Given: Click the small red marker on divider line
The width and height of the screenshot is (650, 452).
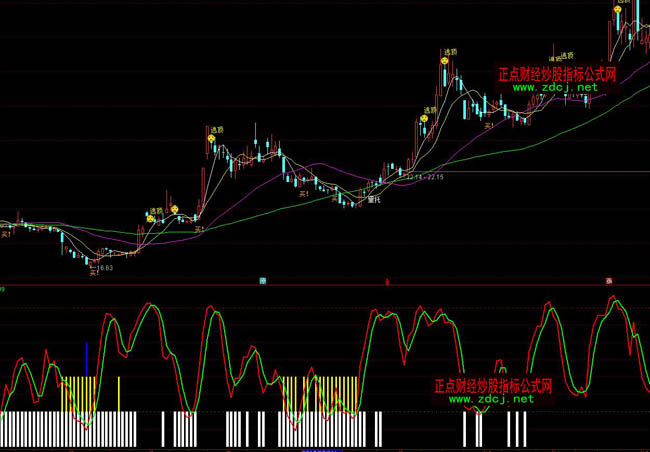Looking at the screenshot, I should pos(387,282).
